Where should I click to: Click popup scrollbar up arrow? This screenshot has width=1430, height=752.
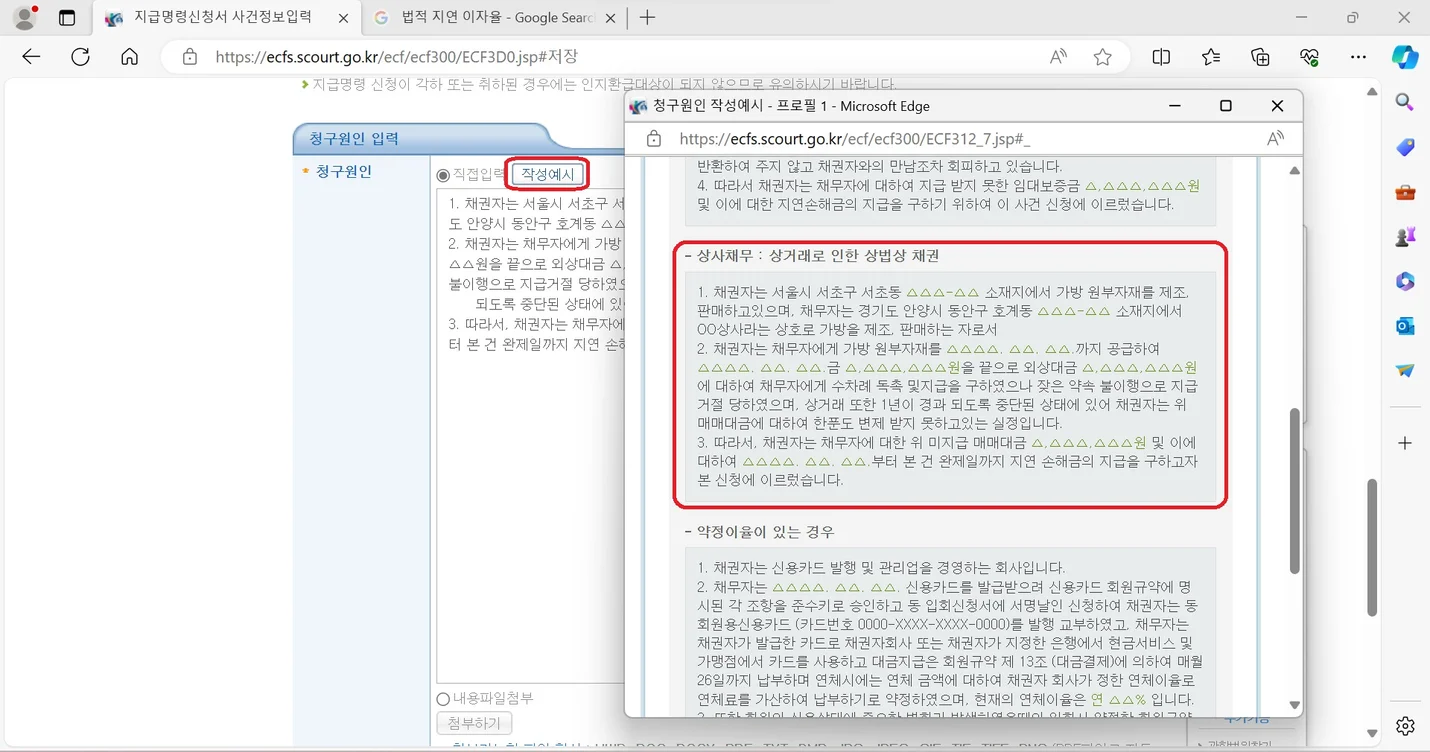[1295, 171]
